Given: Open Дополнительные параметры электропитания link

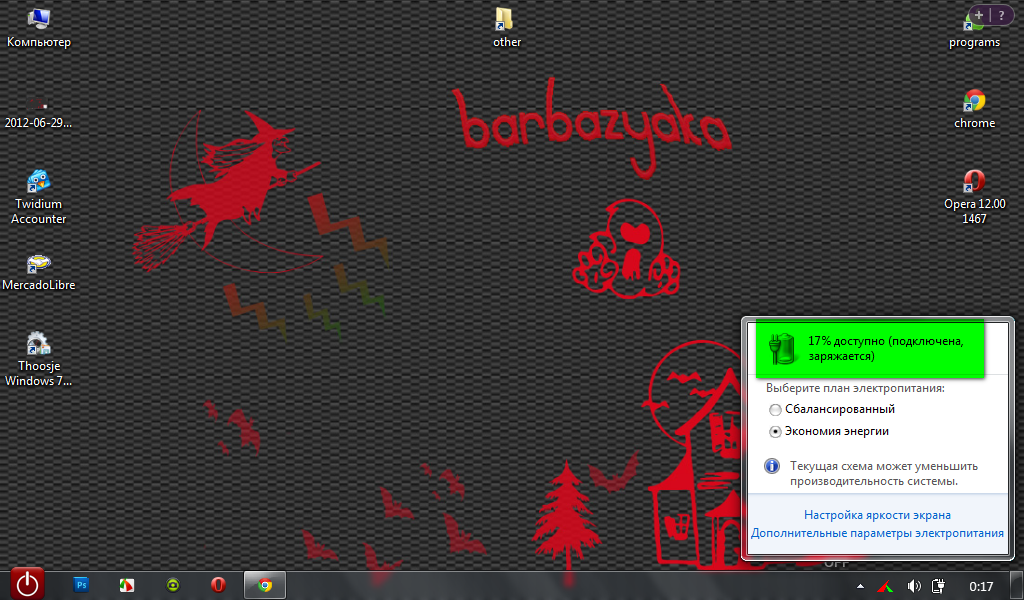Looking at the screenshot, I should tap(877, 533).
